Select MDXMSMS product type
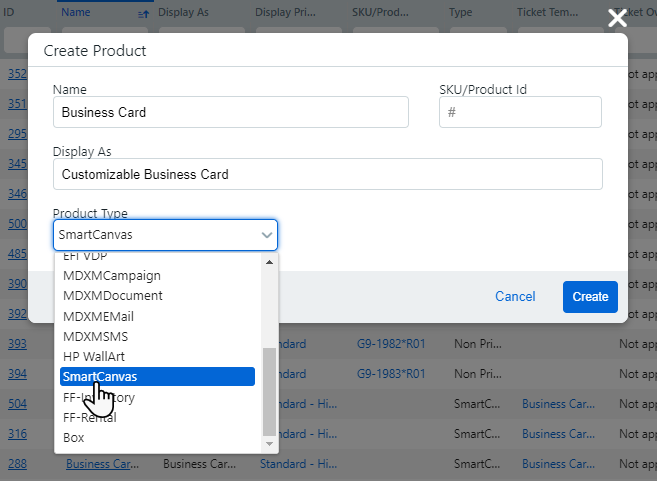Screen dimensions: 657x481 [95, 336]
